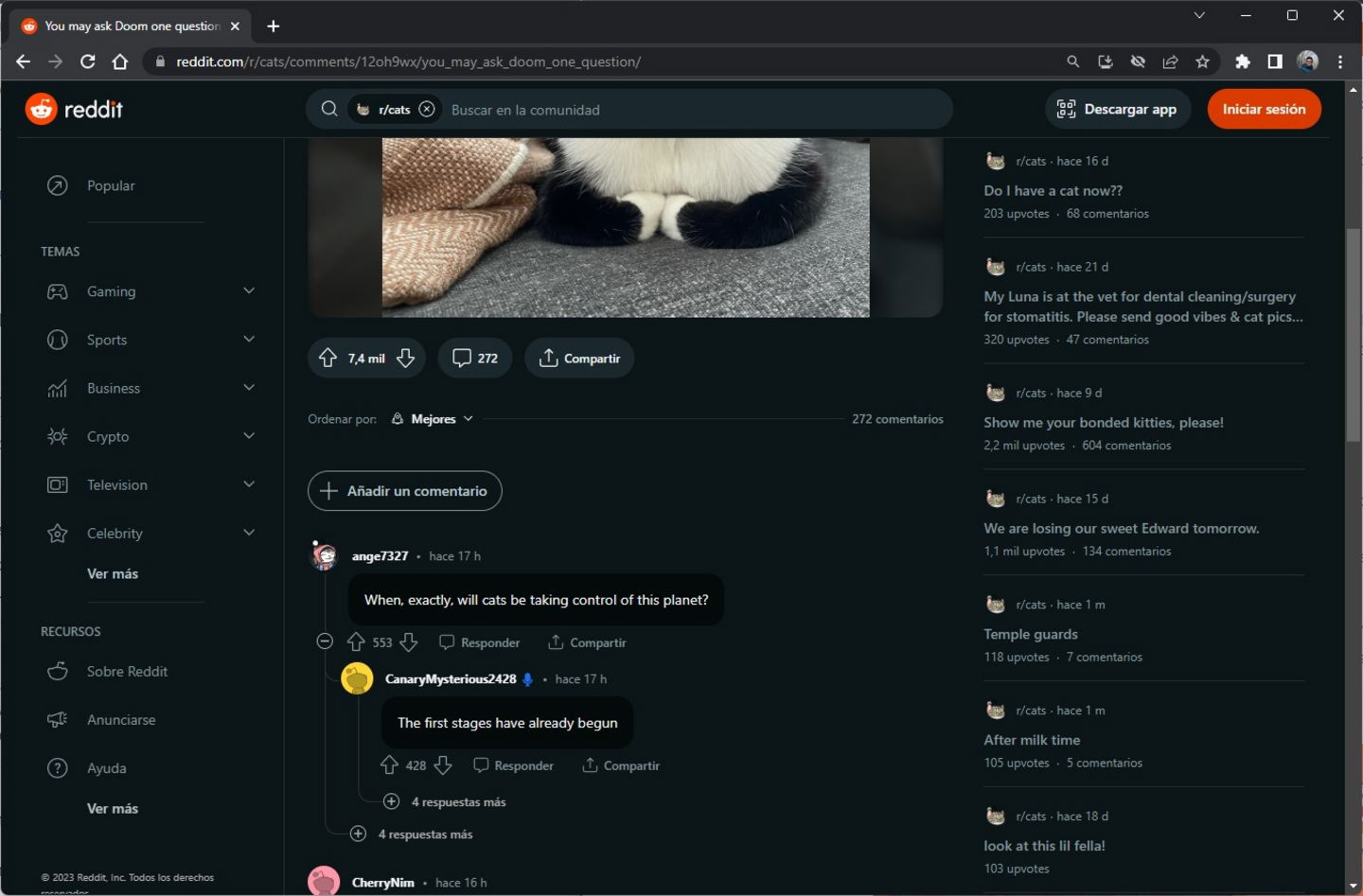Downvote the main cat post
Screen dimensions: 1363x896
point(405,359)
